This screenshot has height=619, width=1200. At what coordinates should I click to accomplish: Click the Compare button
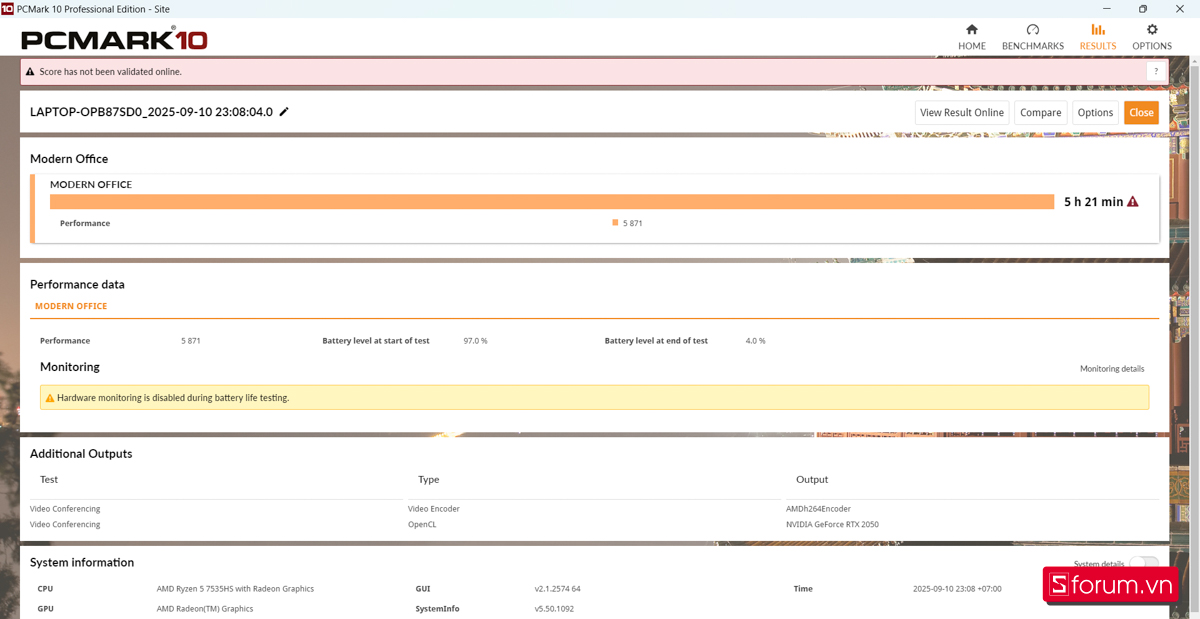(x=1041, y=113)
